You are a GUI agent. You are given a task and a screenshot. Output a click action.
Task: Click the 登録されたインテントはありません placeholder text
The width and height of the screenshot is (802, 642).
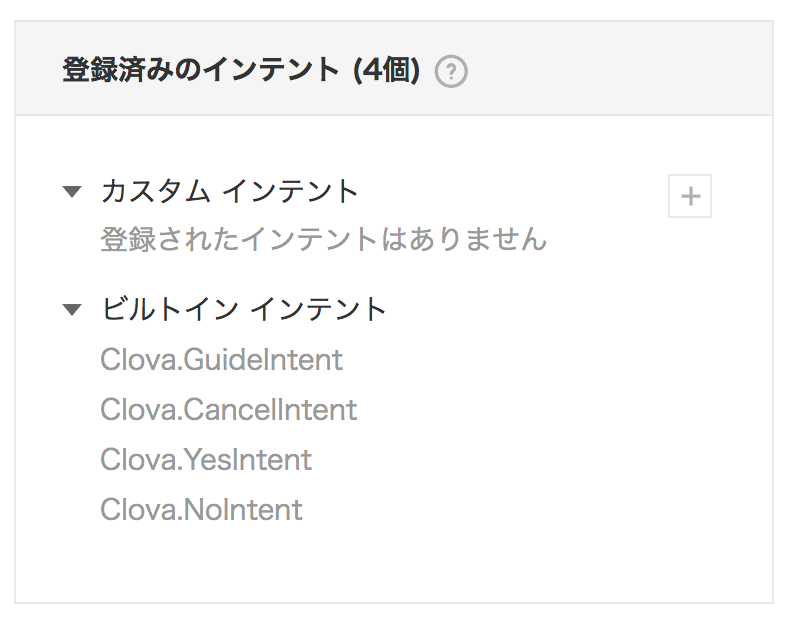pos(323,239)
